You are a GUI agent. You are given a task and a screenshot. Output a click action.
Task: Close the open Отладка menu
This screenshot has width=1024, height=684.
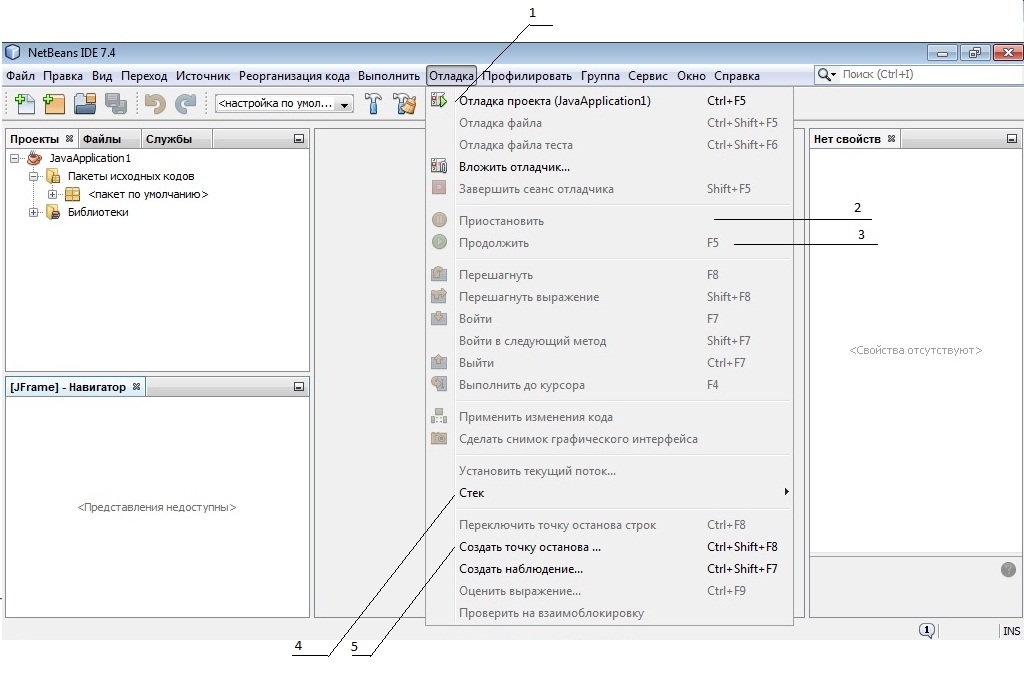(x=451, y=76)
